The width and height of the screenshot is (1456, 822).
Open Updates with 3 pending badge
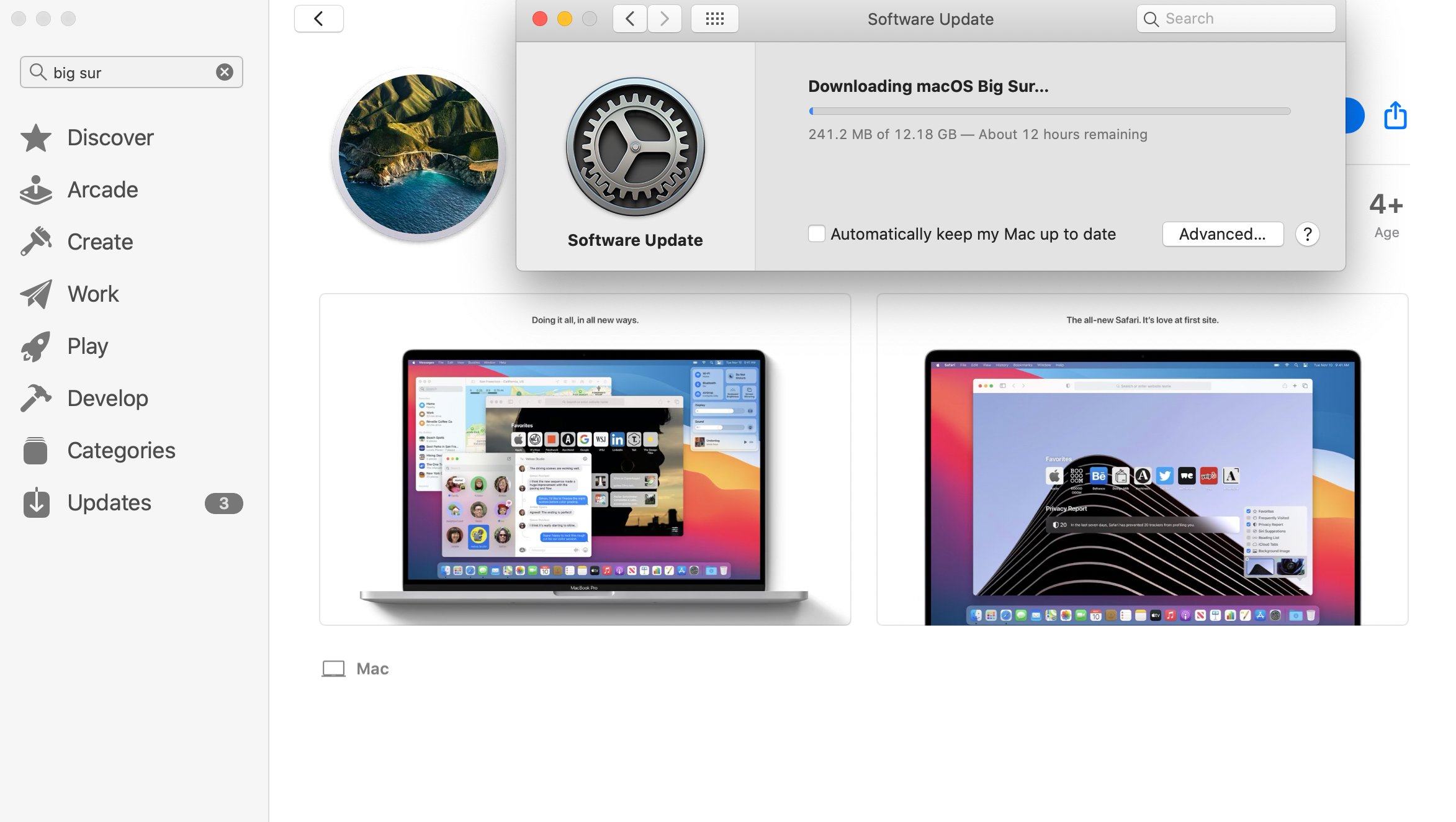[132, 502]
